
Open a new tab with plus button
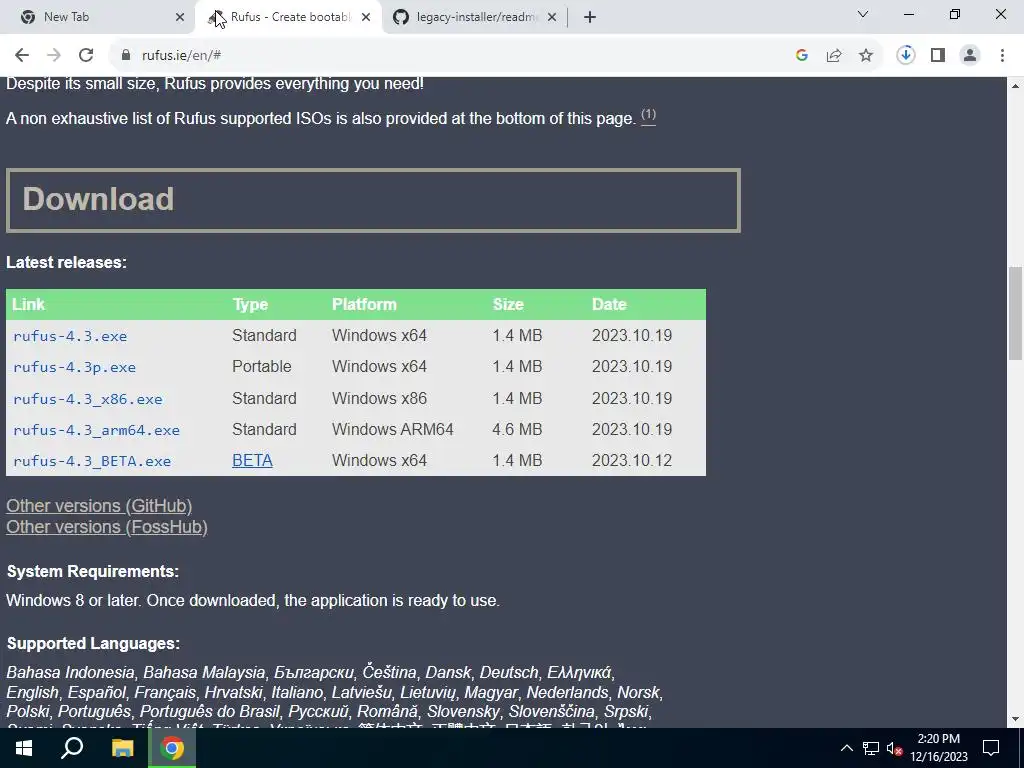click(590, 17)
